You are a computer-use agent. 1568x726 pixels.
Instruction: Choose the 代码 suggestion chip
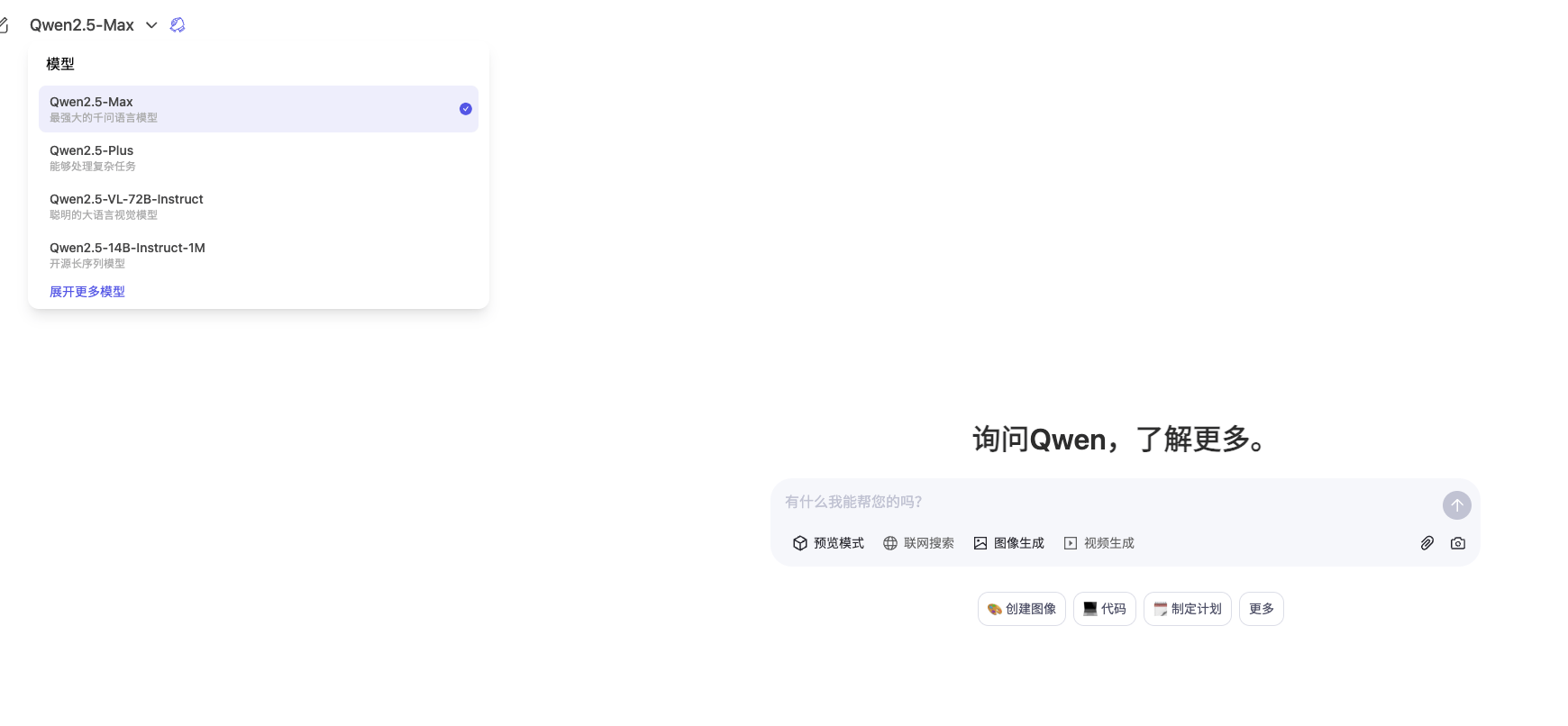coord(1105,609)
